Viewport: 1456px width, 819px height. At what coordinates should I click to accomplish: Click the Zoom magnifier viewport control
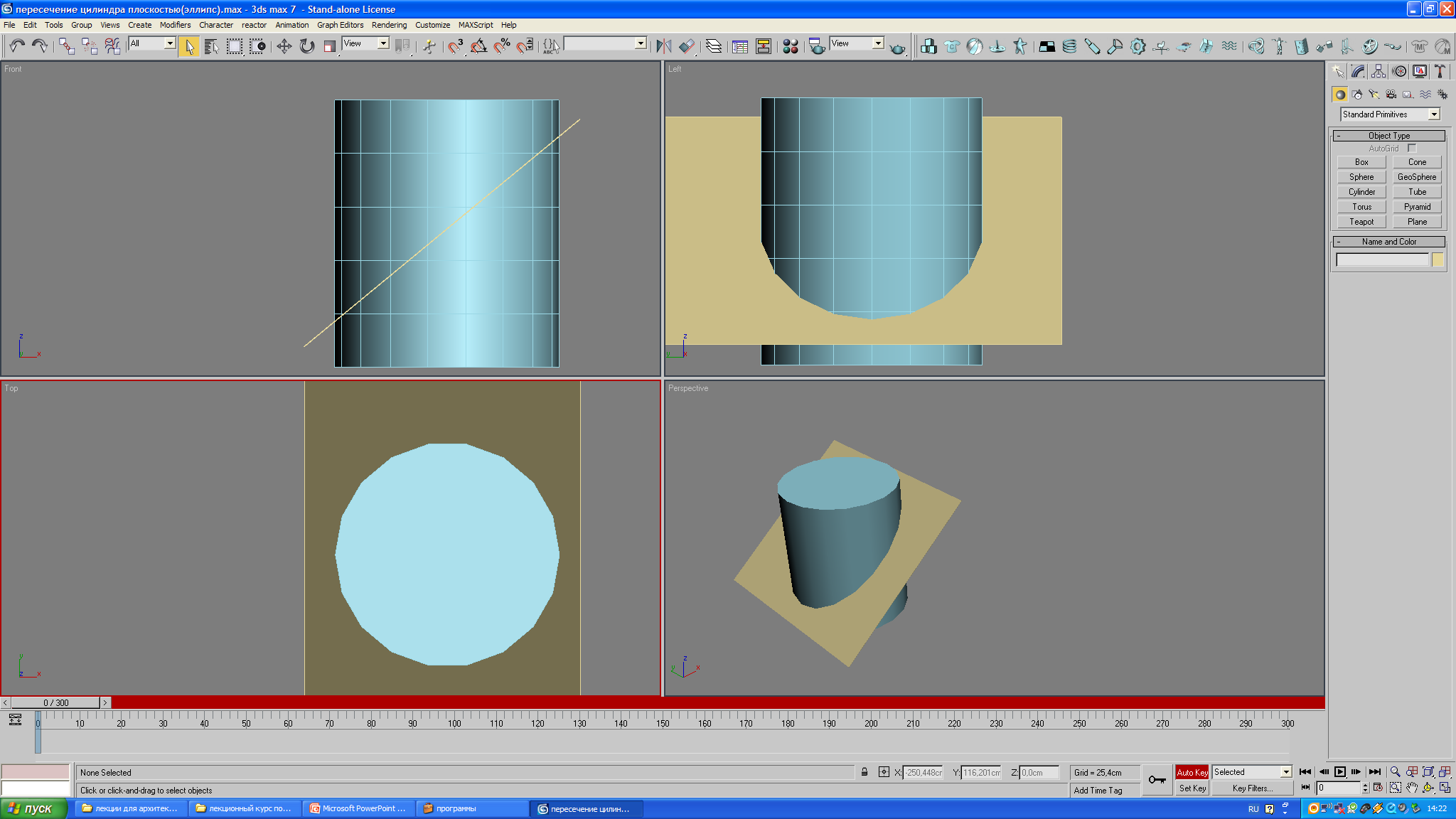(1395, 772)
